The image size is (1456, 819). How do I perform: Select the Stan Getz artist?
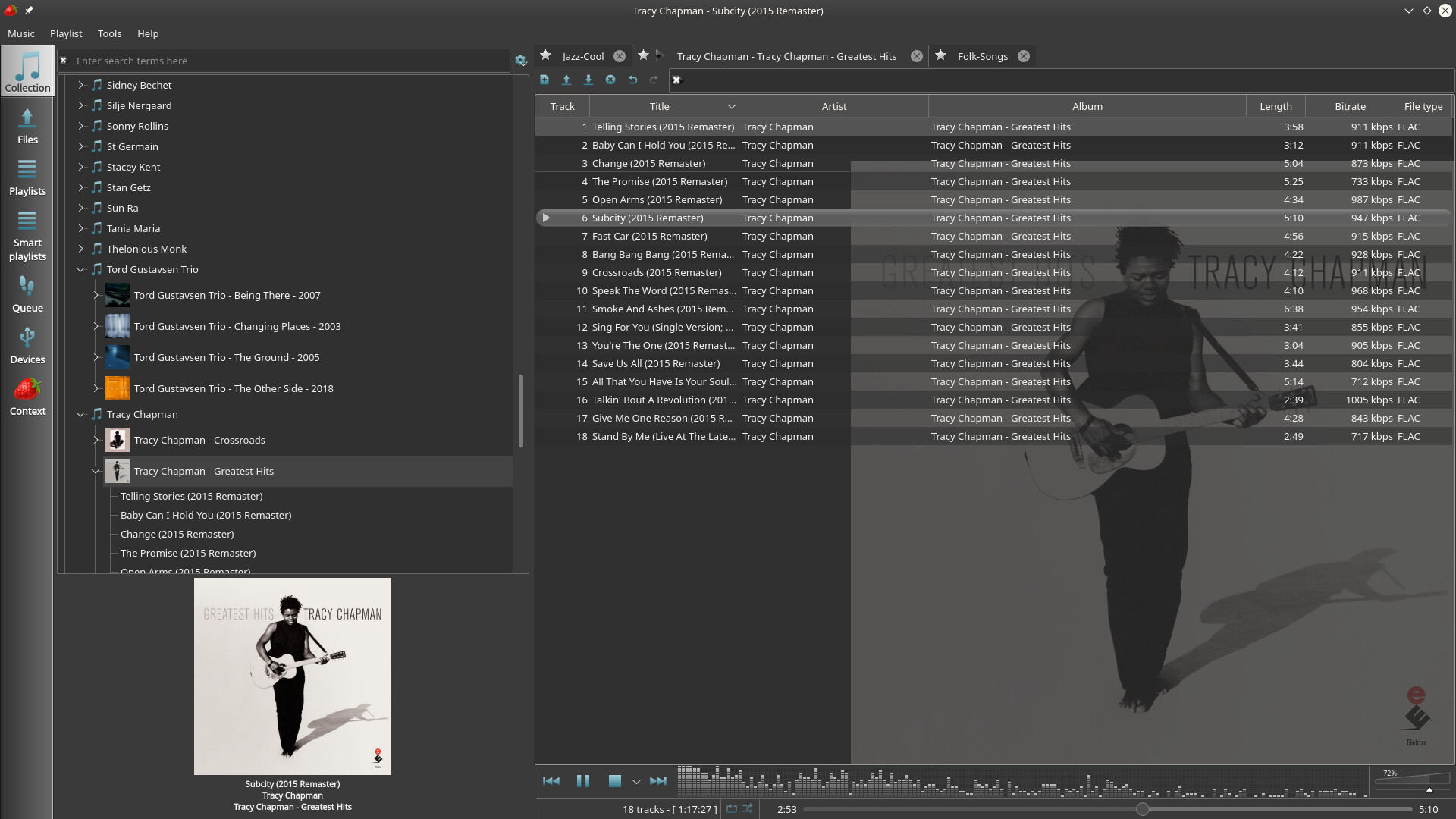pyautogui.click(x=128, y=187)
